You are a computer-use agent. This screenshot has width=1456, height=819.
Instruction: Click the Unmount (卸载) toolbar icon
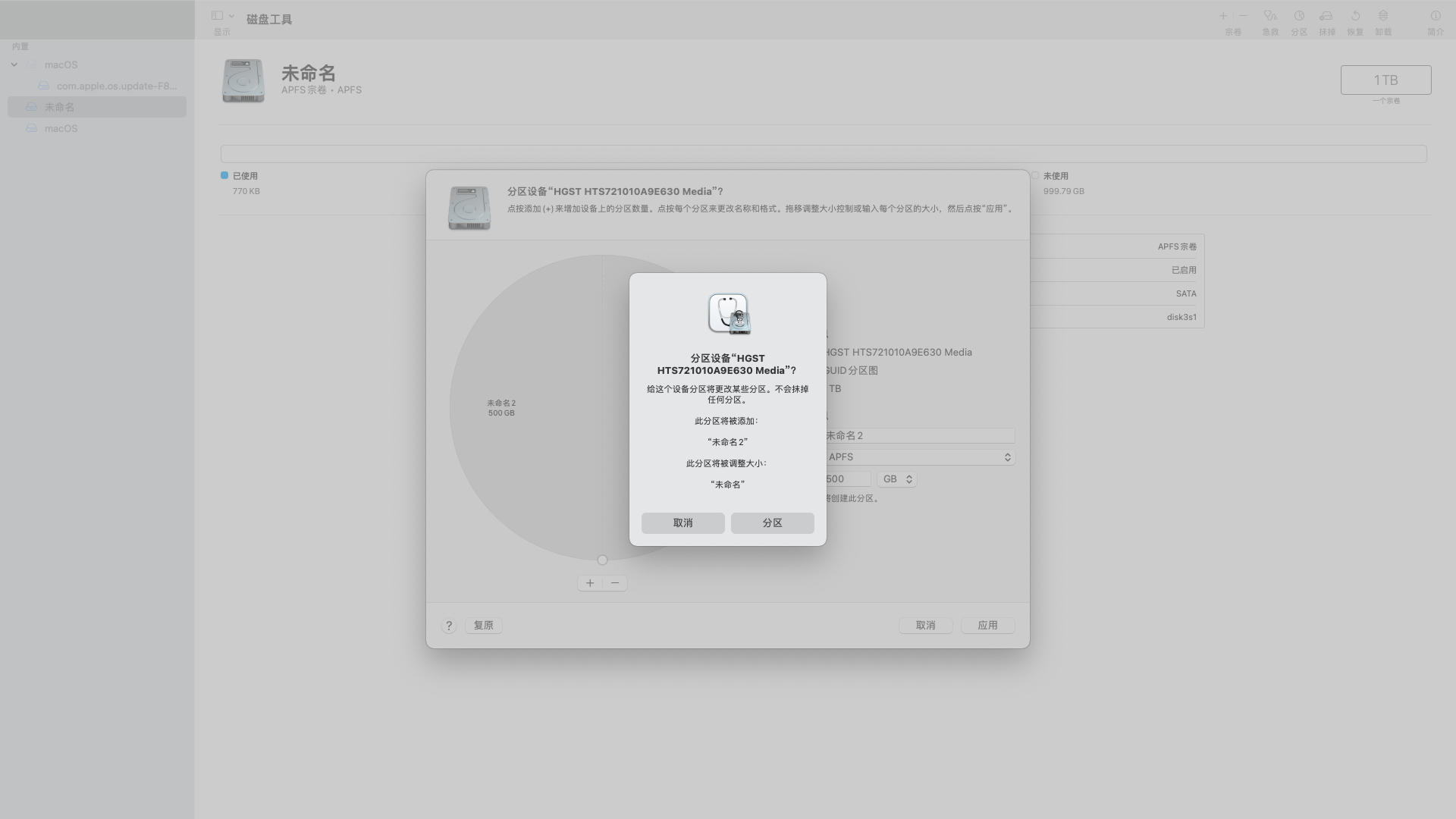click(x=1383, y=16)
